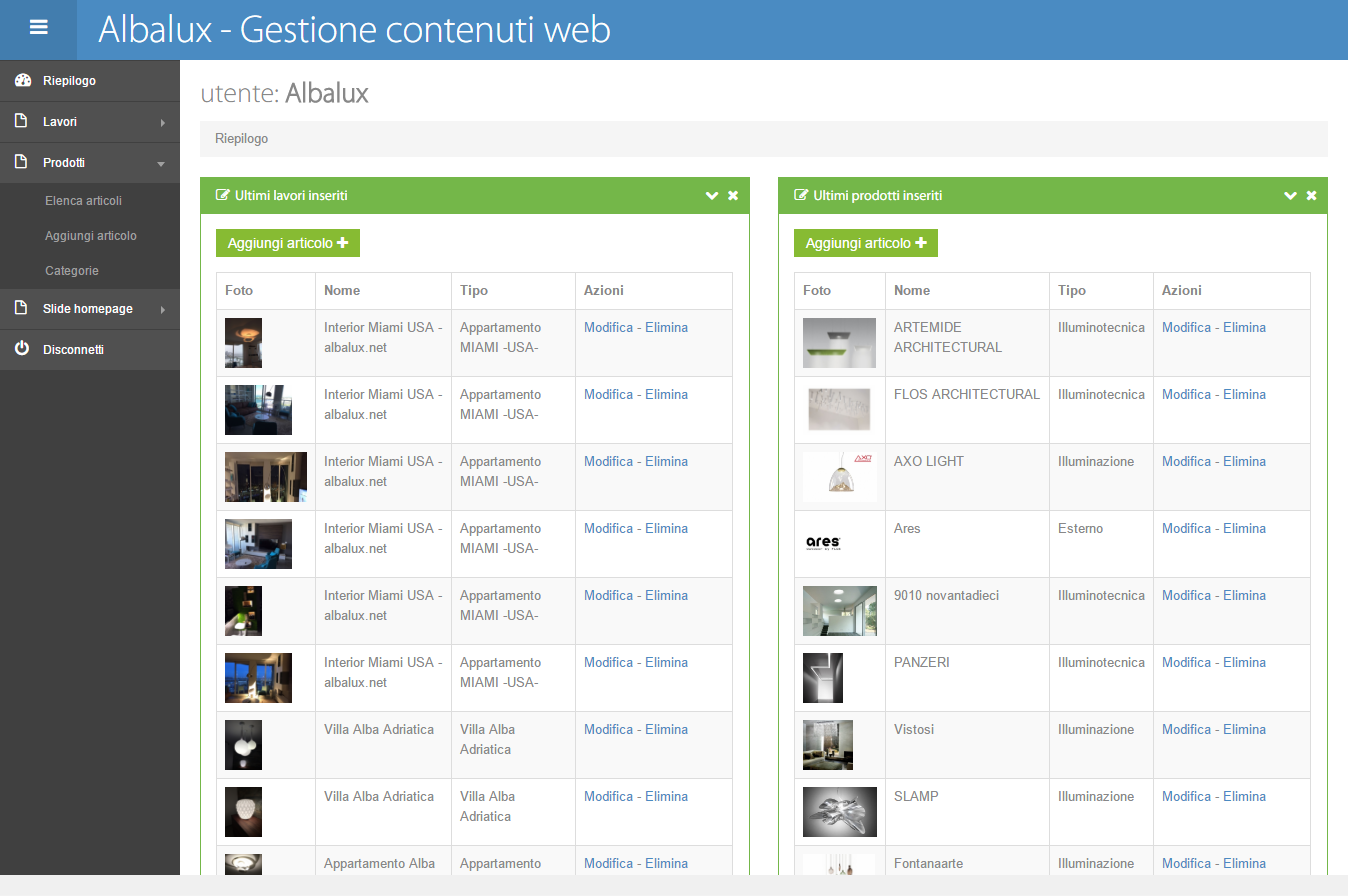1348x896 pixels.
Task: Close the Ultimi prodotti inseriti panel
Action: click(1311, 196)
